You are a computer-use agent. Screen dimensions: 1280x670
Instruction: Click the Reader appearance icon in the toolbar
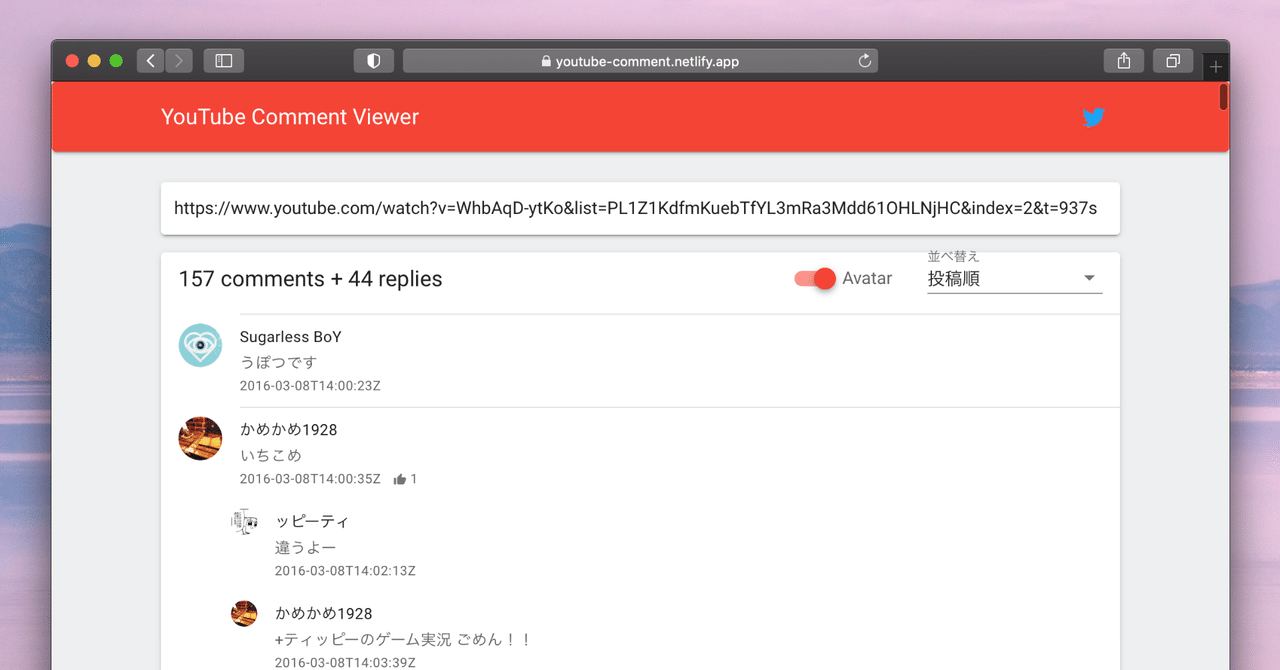373,60
